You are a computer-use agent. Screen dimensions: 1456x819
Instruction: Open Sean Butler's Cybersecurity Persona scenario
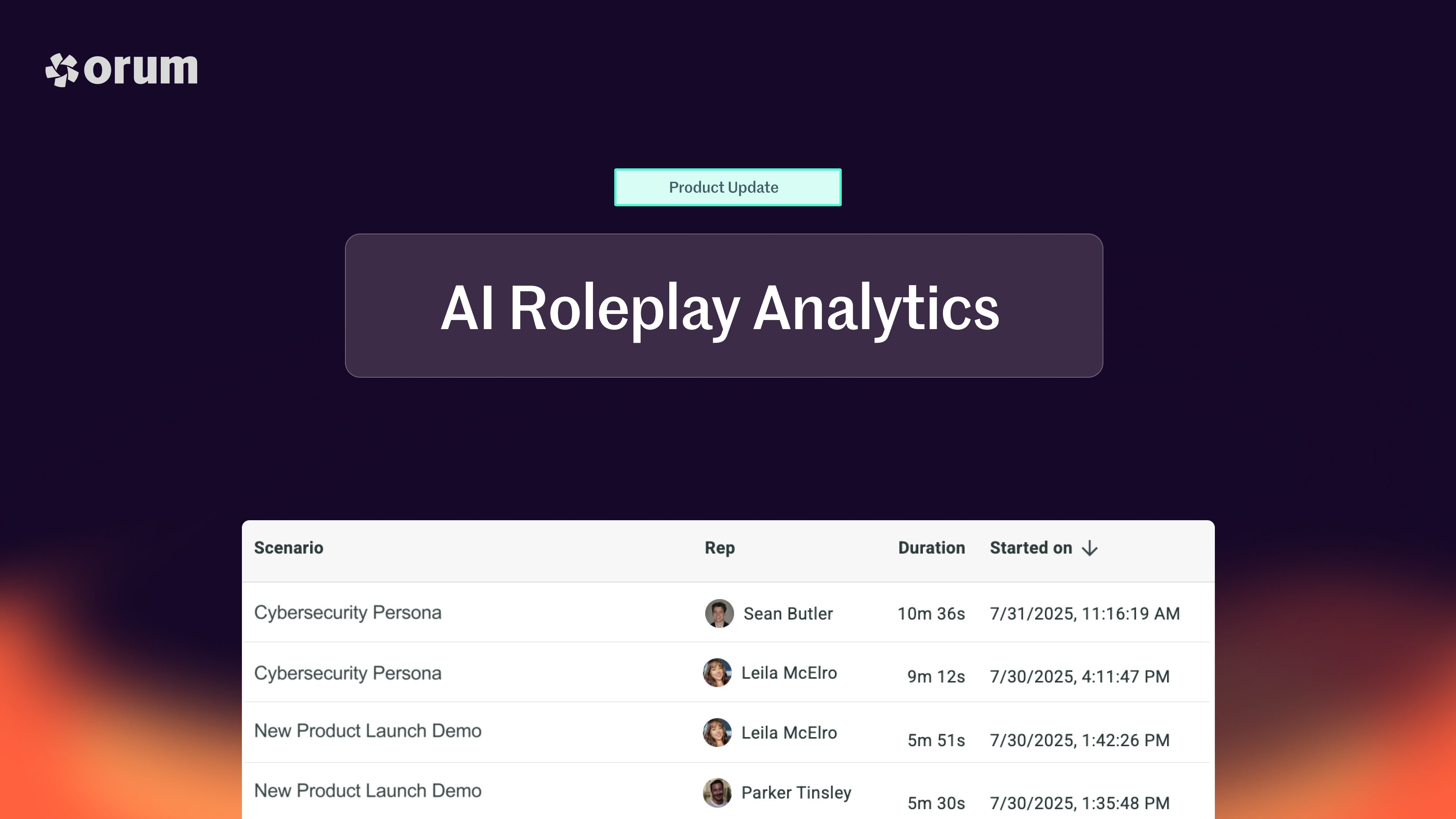click(348, 613)
